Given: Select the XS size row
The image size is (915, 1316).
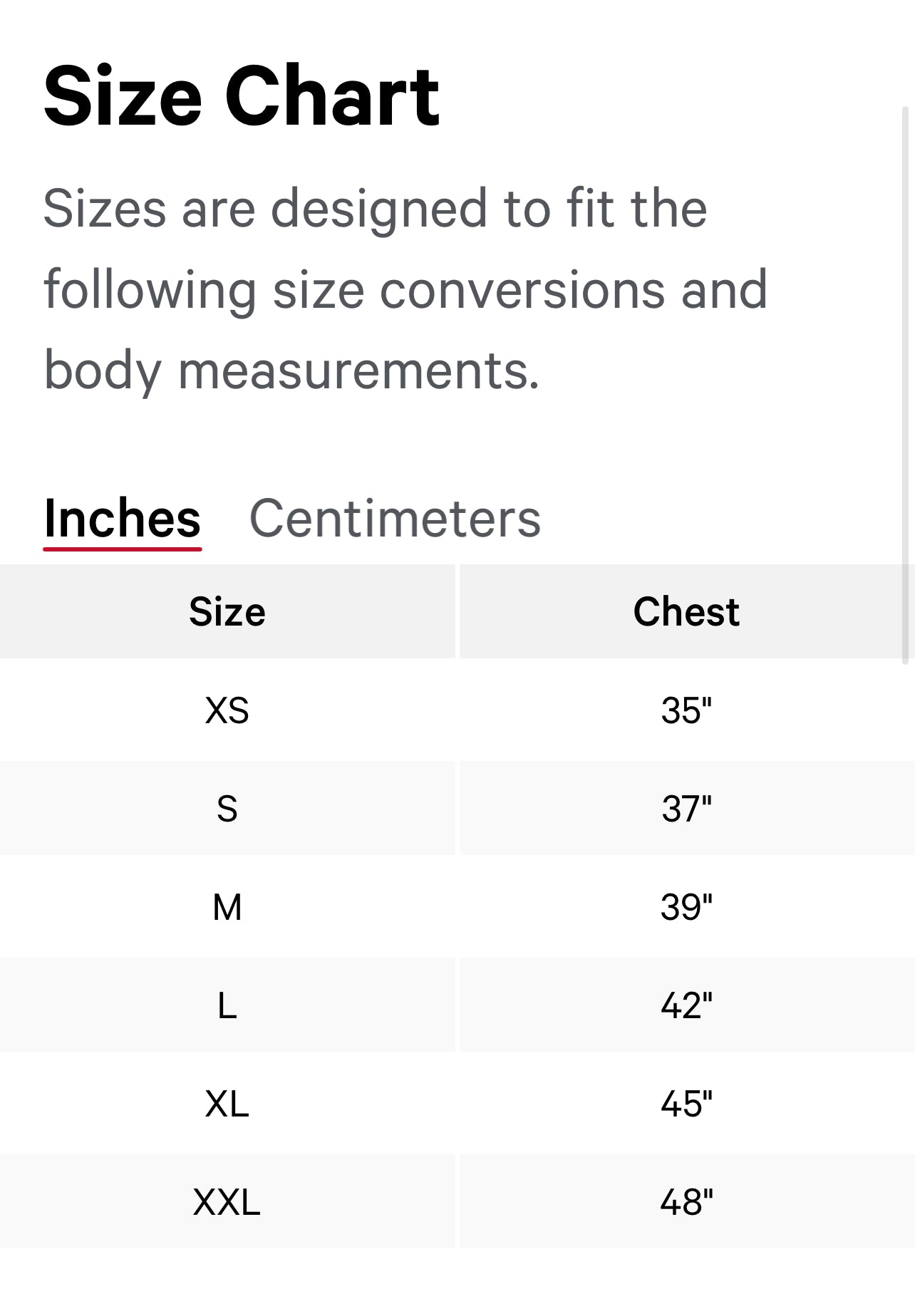Looking at the screenshot, I should click(x=226, y=710).
